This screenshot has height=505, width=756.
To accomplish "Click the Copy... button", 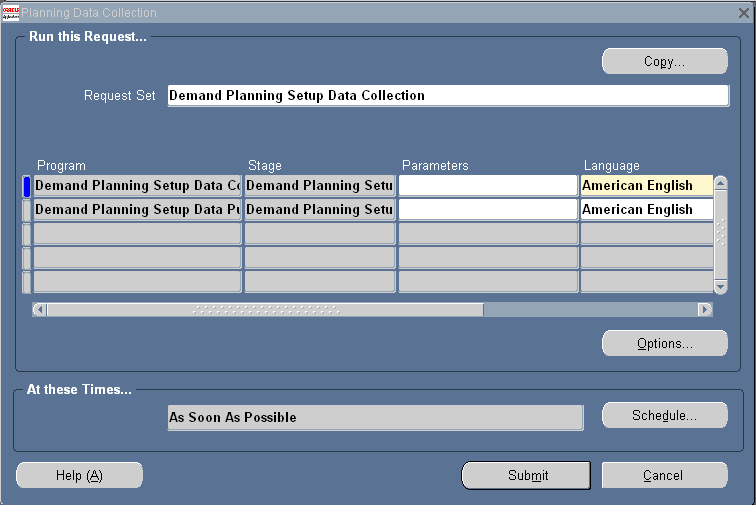I will pyautogui.click(x=664, y=61).
